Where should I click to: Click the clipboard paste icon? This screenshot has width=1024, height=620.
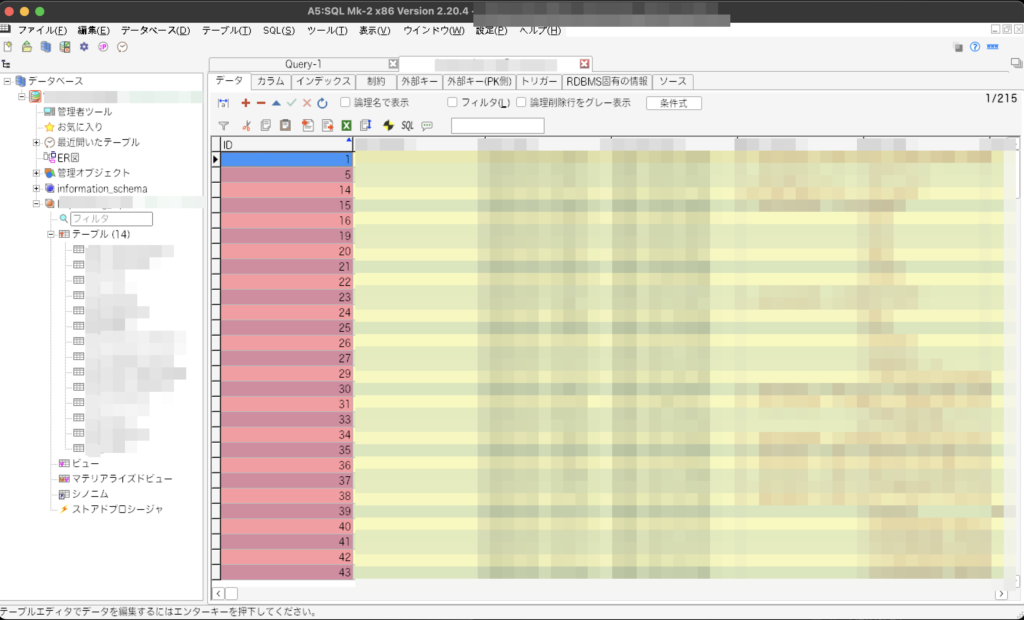[x=285, y=126]
